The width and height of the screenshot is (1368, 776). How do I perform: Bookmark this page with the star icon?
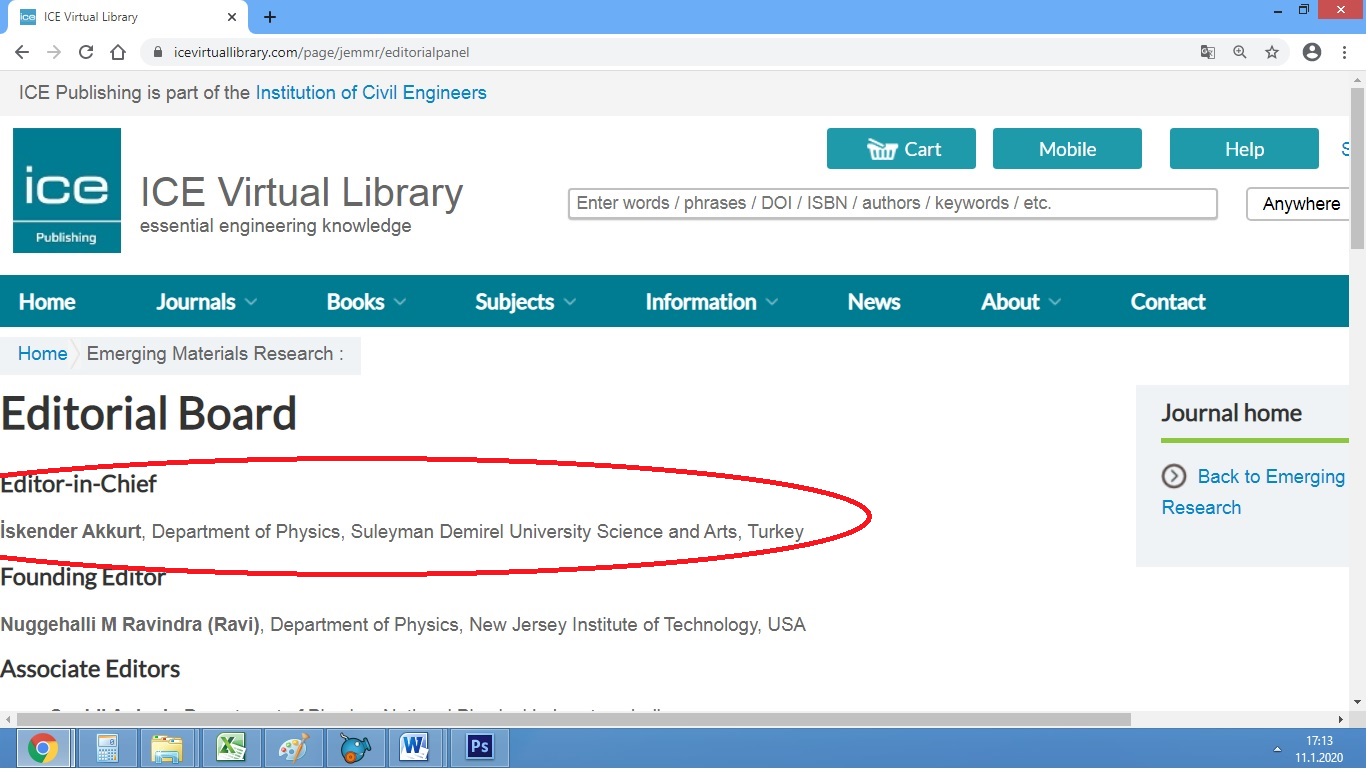tap(1272, 52)
